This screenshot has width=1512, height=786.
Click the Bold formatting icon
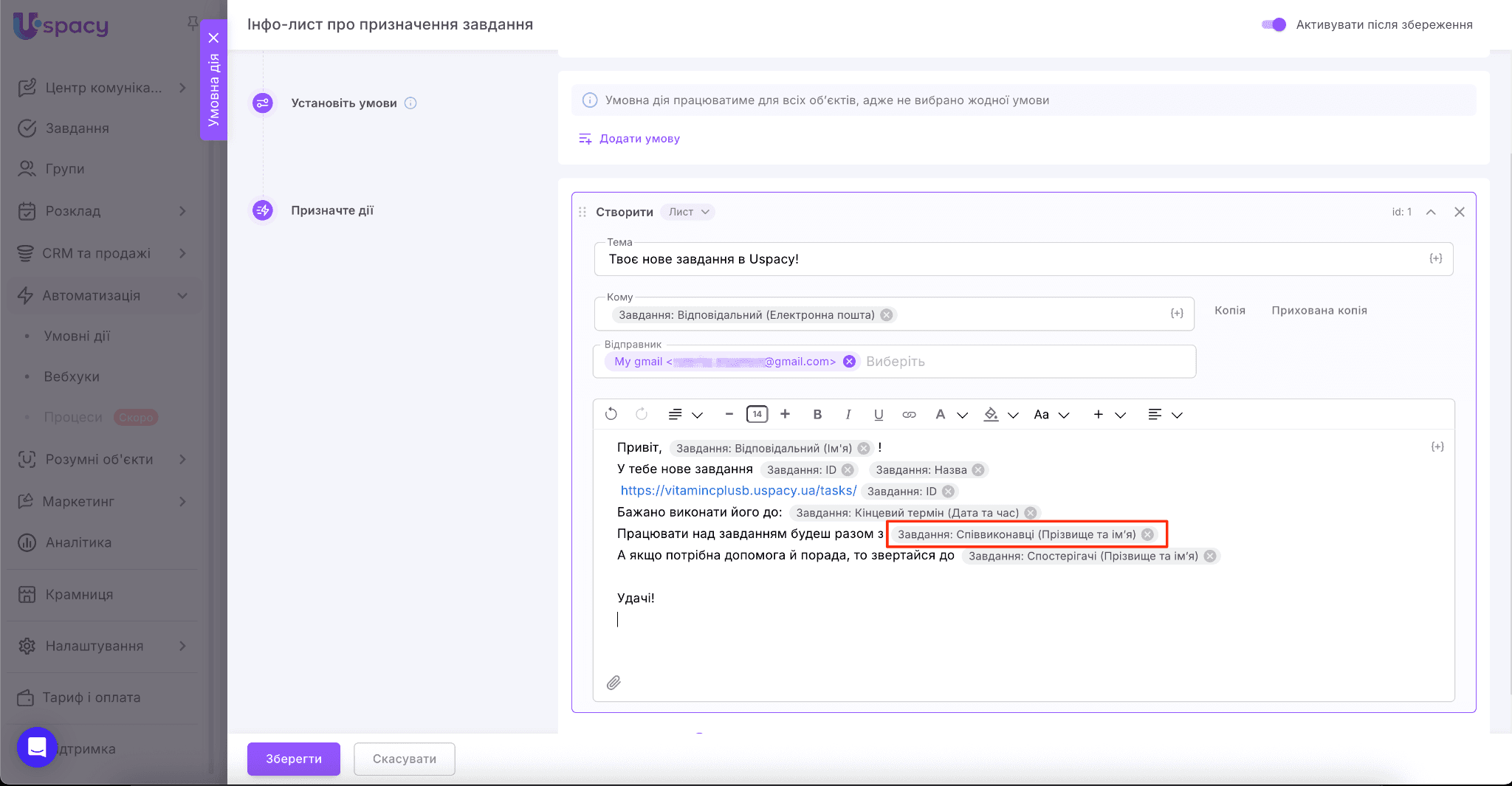click(x=817, y=415)
